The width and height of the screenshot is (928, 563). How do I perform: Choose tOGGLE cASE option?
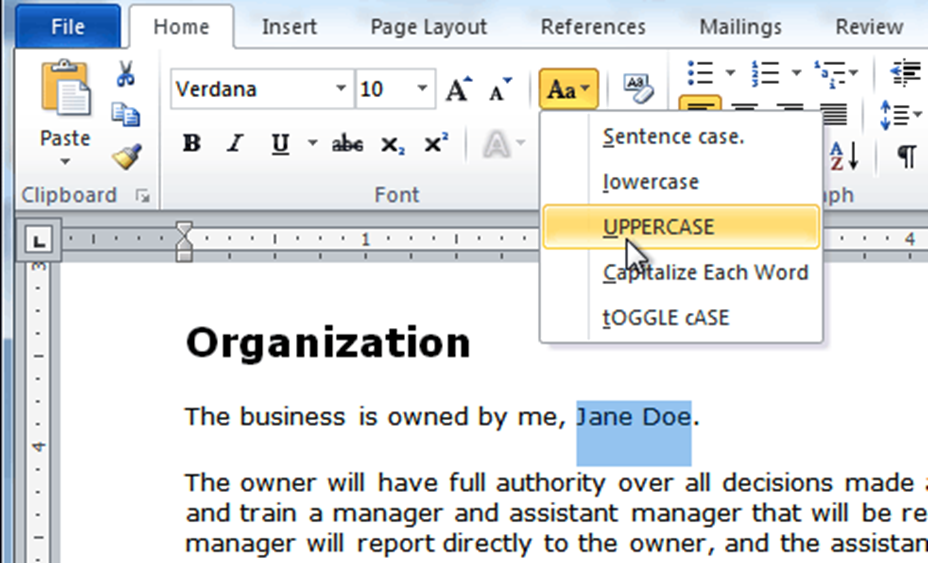(681, 317)
